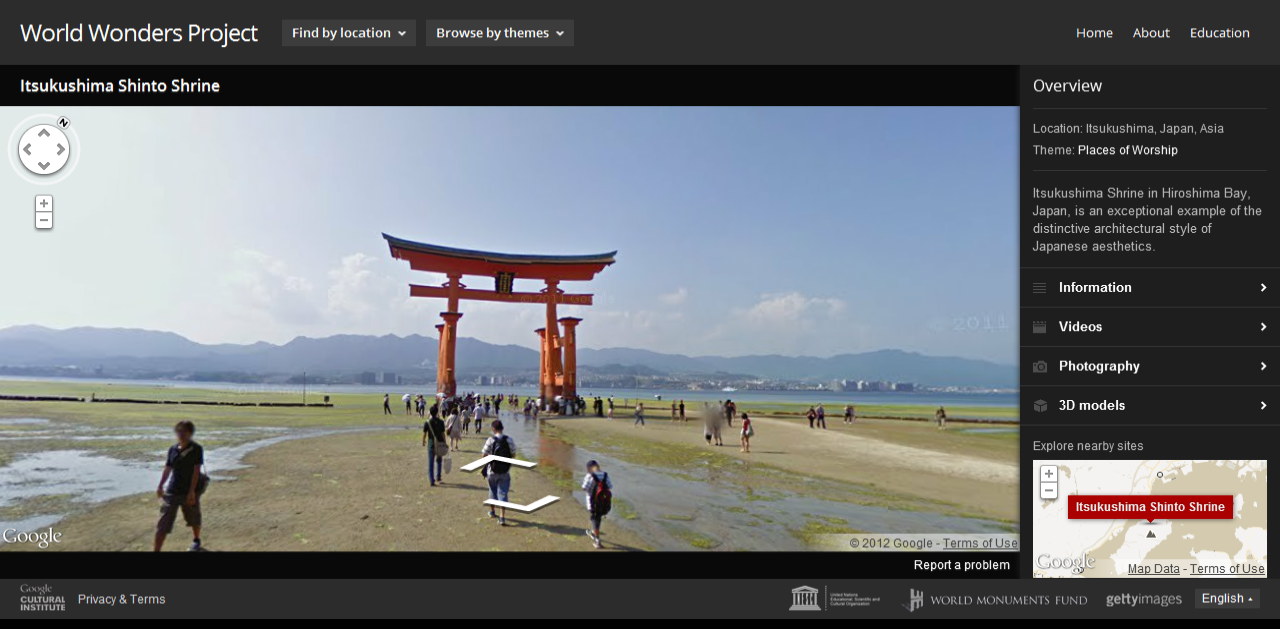Click Report a problem link
Image resolution: width=1280 pixels, height=629 pixels.
pos(961,565)
